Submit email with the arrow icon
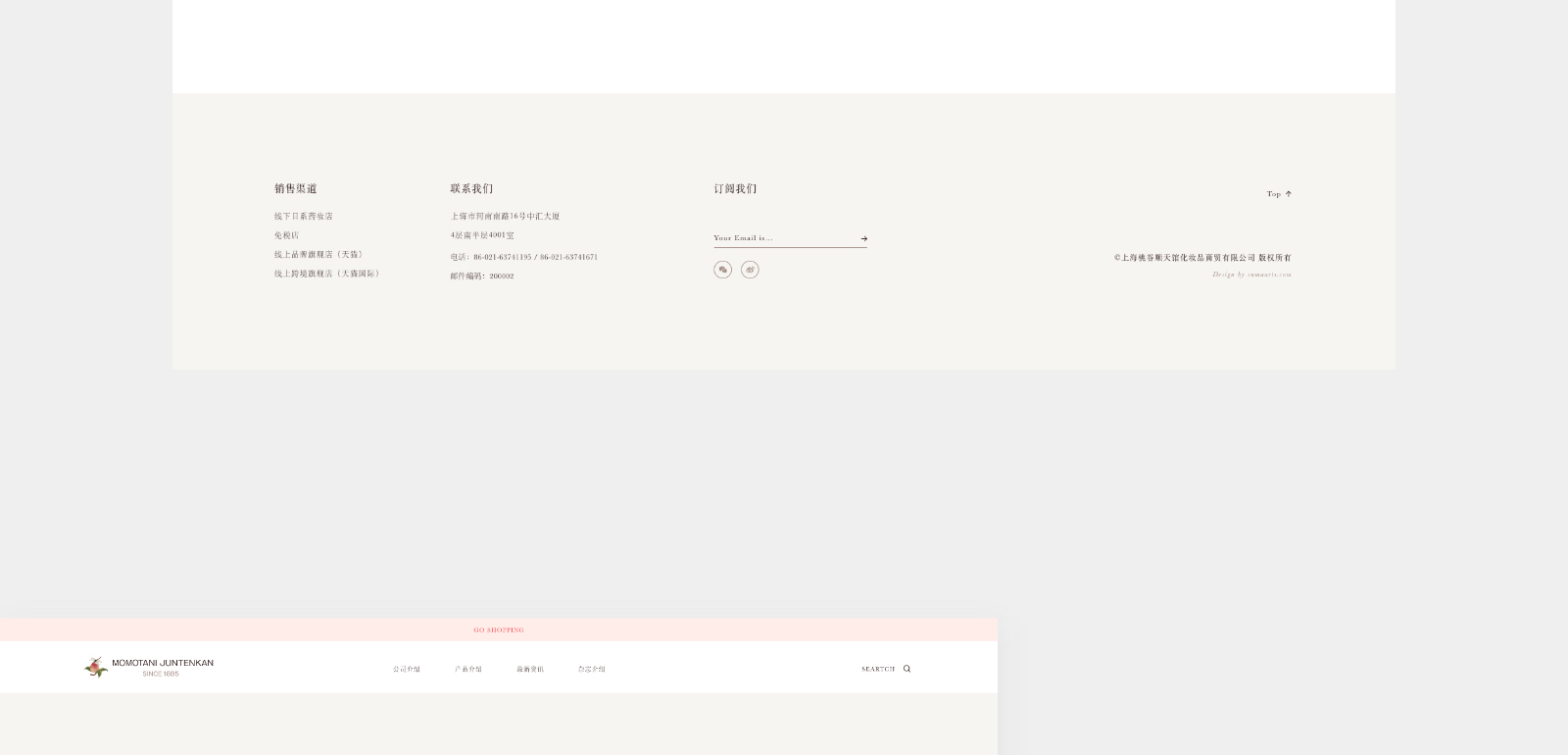The width and height of the screenshot is (1568, 755). [863, 238]
